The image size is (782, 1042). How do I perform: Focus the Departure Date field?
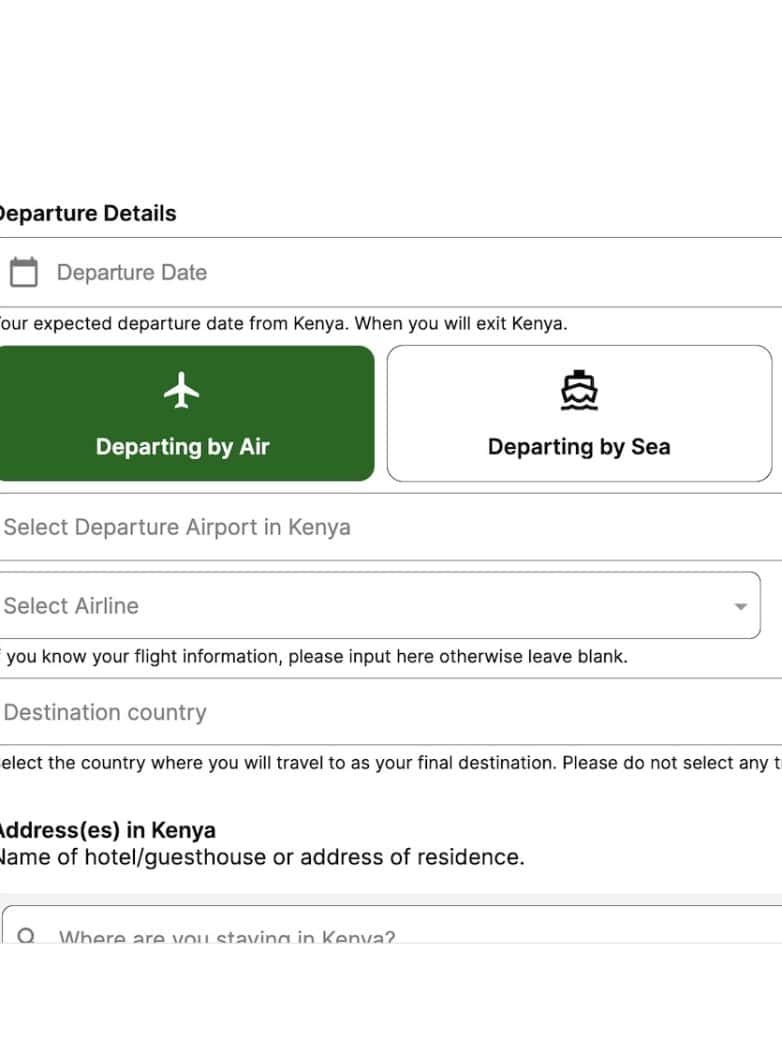400,272
